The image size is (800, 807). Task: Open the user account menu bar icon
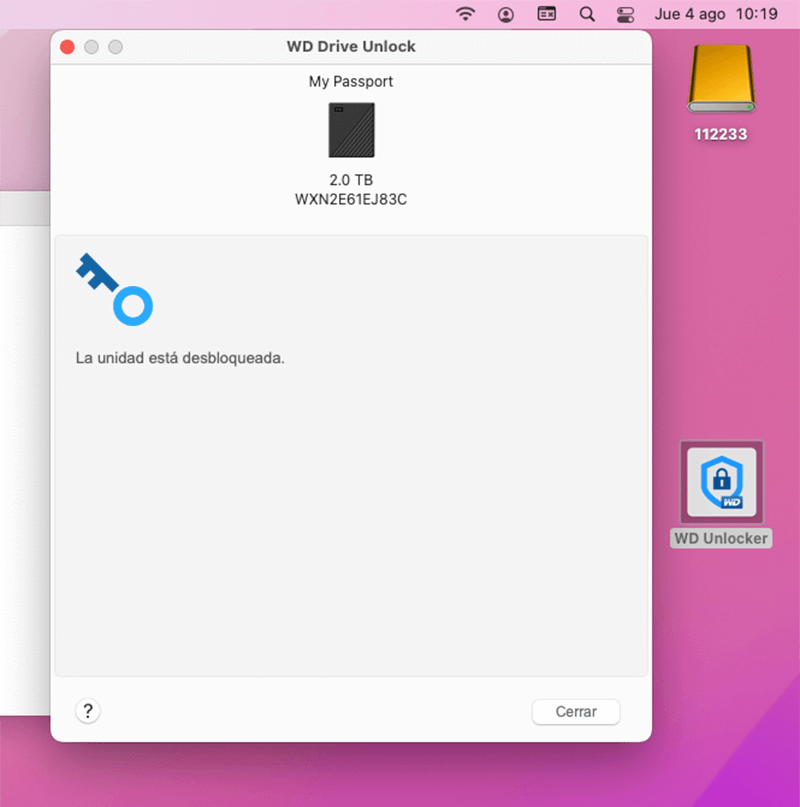point(506,14)
